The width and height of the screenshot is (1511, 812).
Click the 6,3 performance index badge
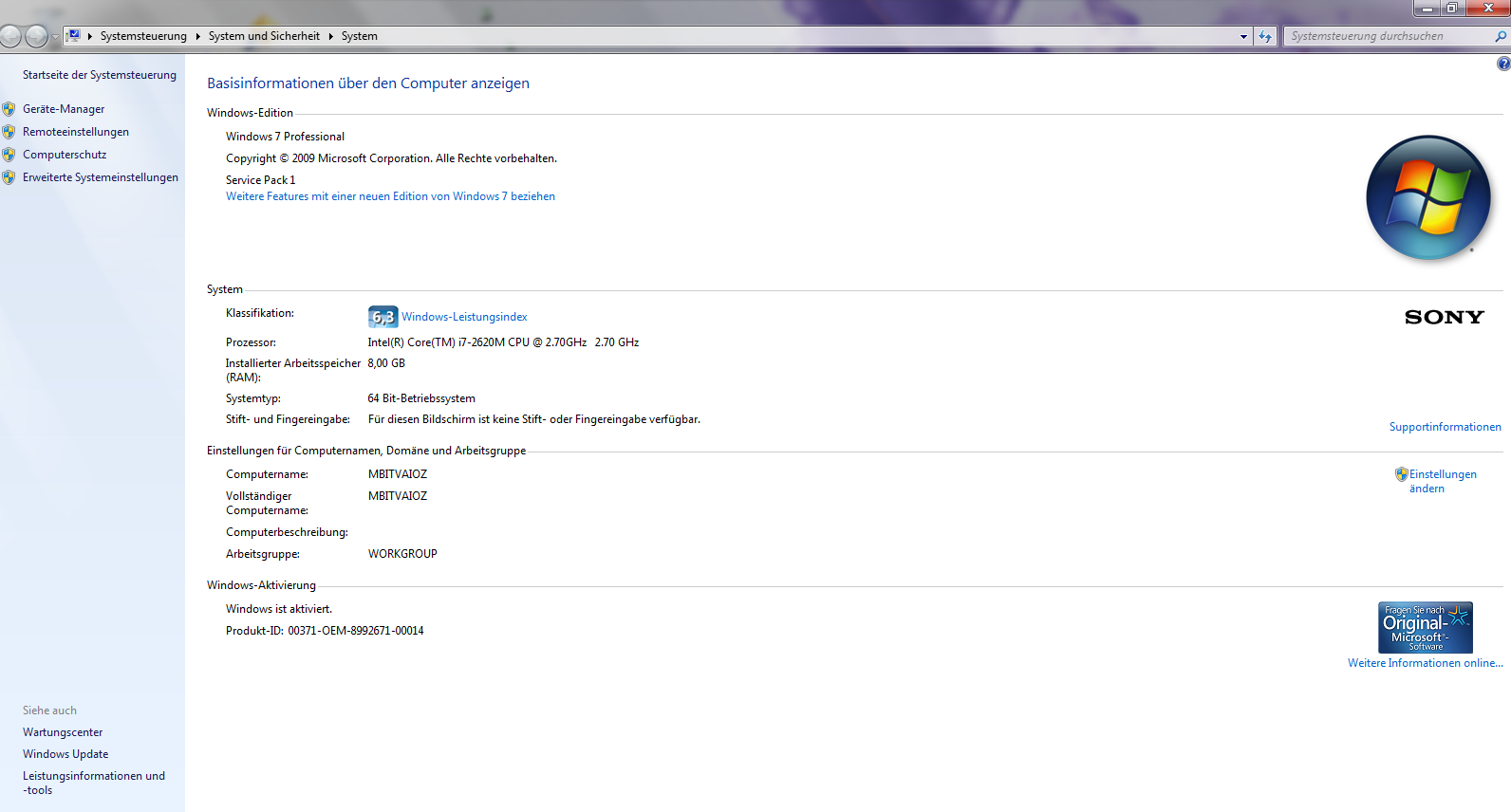382,317
